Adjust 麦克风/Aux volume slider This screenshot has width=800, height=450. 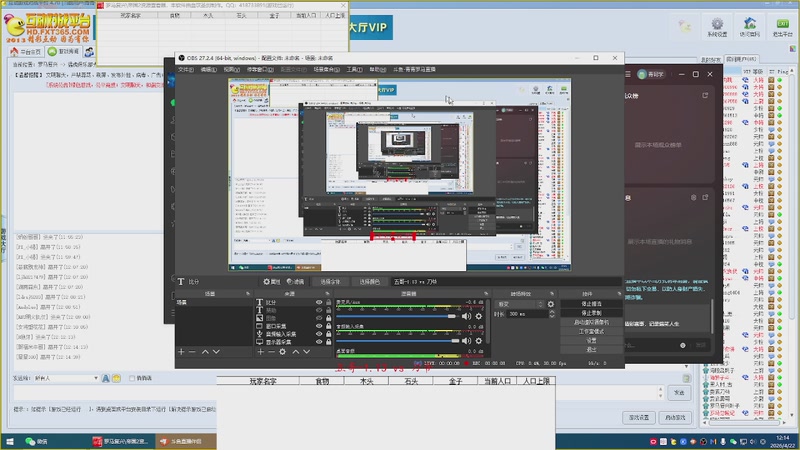tap(397, 316)
